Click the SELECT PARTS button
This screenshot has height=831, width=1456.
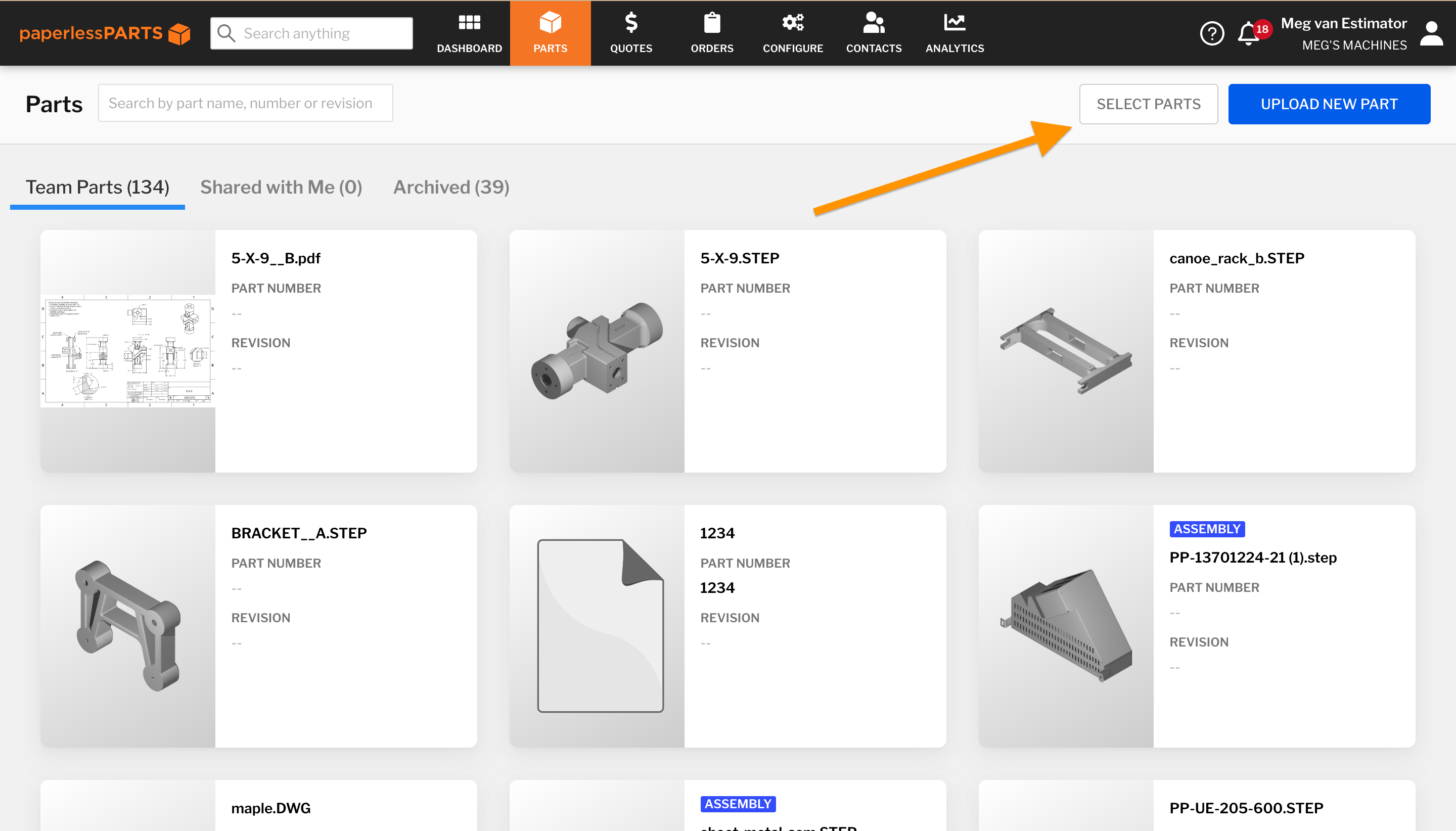click(1148, 103)
